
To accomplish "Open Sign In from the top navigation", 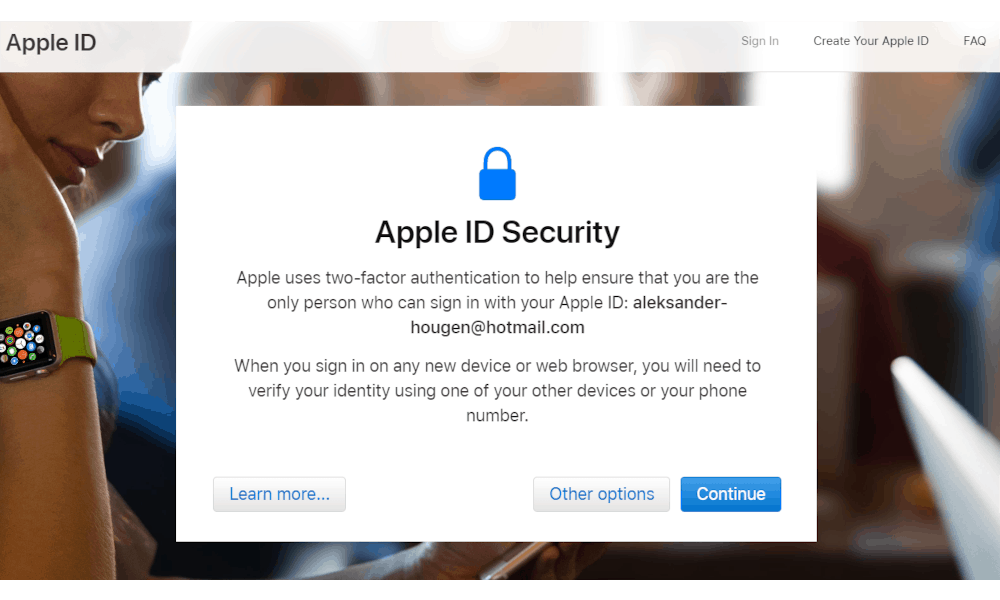I will [759, 41].
